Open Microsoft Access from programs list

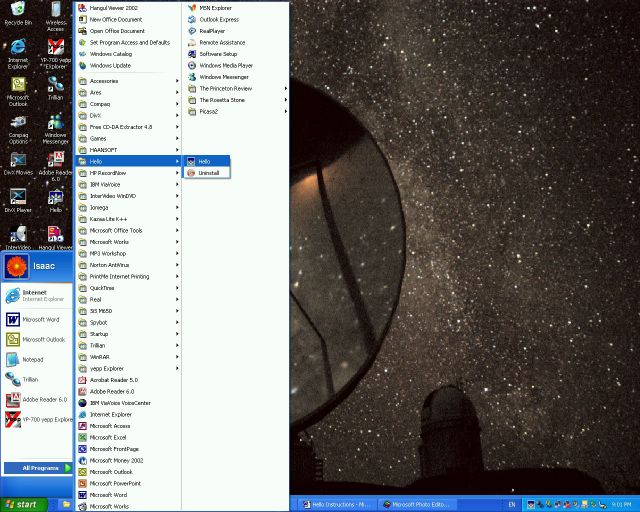tap(128, 426)
